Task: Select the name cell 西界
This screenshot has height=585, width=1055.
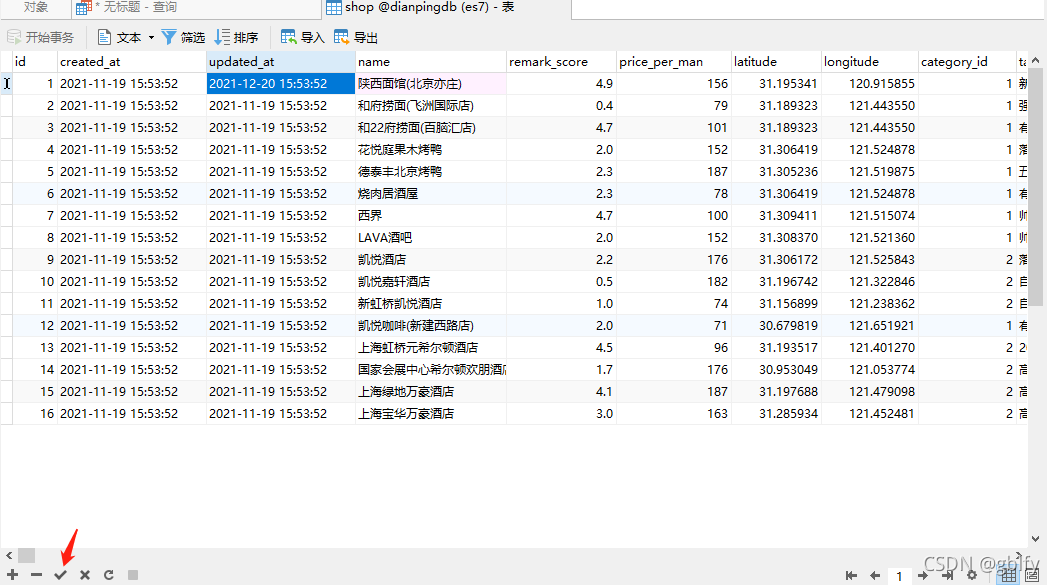Action: [431, 215]
